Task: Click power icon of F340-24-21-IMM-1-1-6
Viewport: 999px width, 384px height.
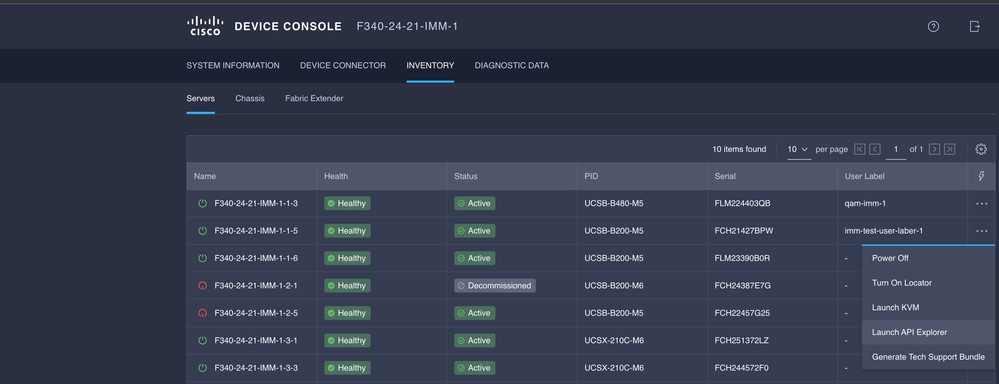Action: [203, 259]
